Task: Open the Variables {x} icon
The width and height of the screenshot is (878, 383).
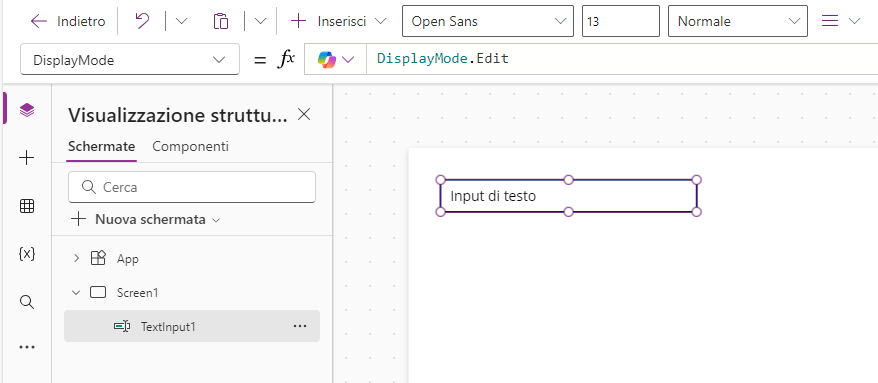Action: coord(27,254)
